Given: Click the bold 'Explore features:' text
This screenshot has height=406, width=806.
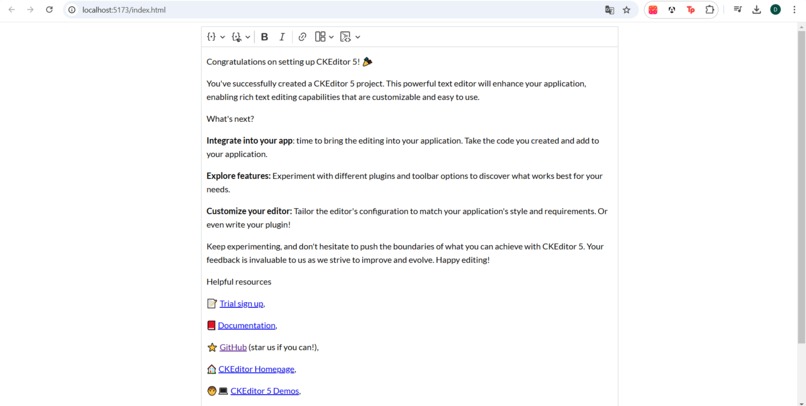Looking at the screenshot, I should 239,176.
